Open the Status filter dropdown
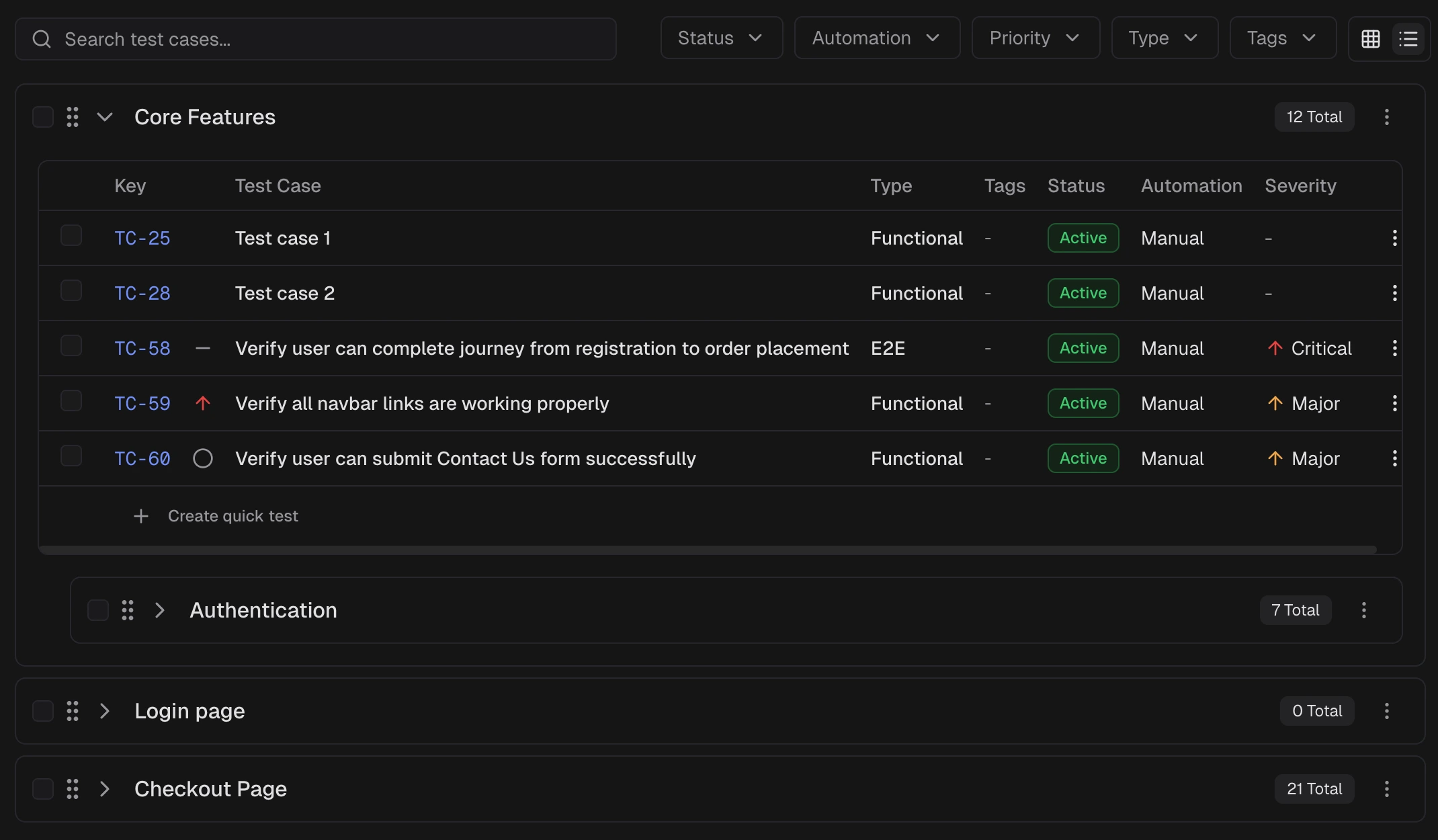The width and height of the screenshot is (1438, 840). tap(721, 38)
